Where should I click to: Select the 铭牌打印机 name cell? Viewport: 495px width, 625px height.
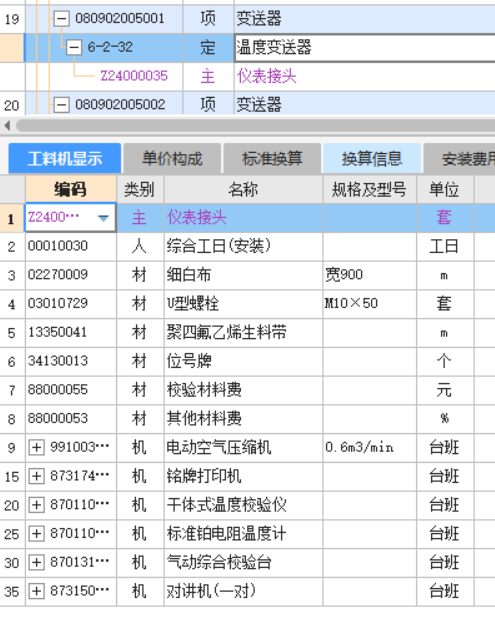point(243,476)
